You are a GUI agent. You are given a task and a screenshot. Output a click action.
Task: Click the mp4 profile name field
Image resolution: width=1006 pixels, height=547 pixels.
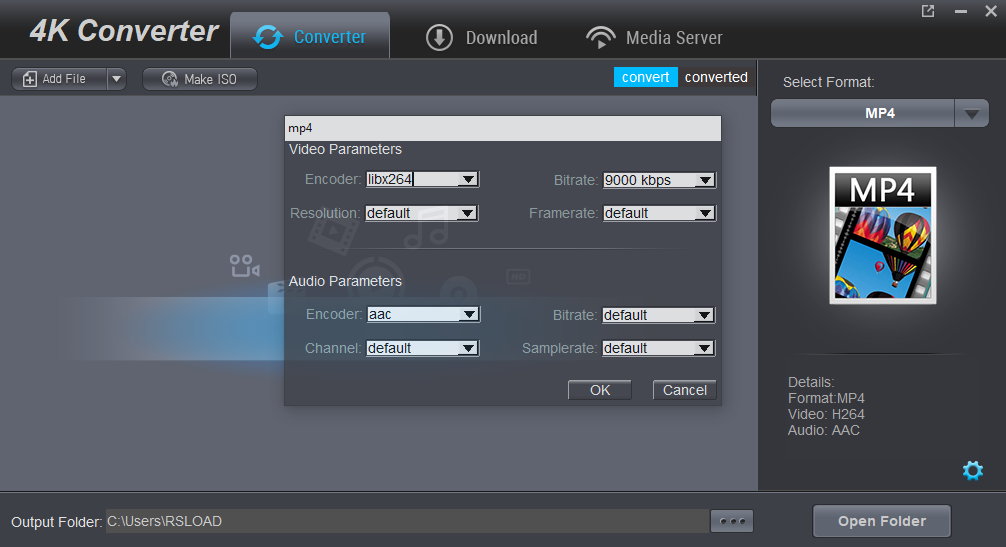[x=502, y=128]
